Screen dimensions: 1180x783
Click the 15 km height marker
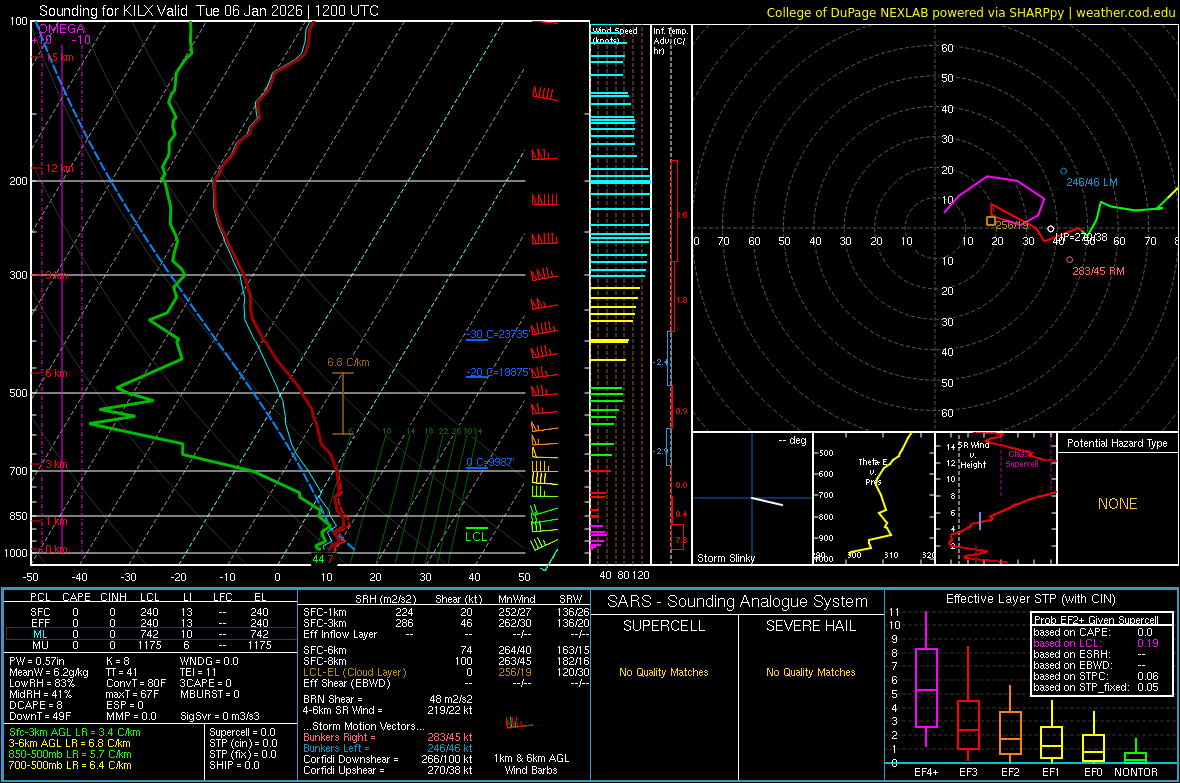click(60, 57)
